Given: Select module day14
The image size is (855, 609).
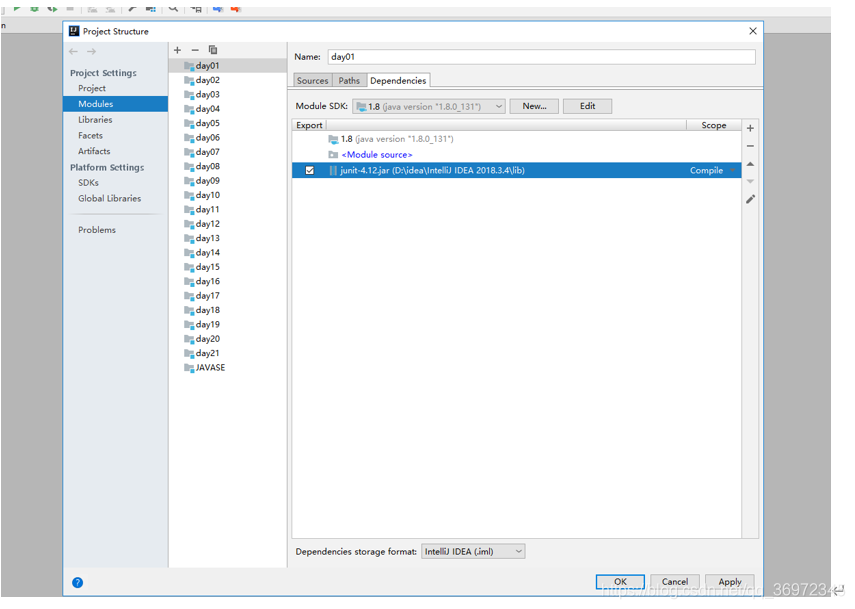Looking at the screenshot, I should tap(228, 253).
